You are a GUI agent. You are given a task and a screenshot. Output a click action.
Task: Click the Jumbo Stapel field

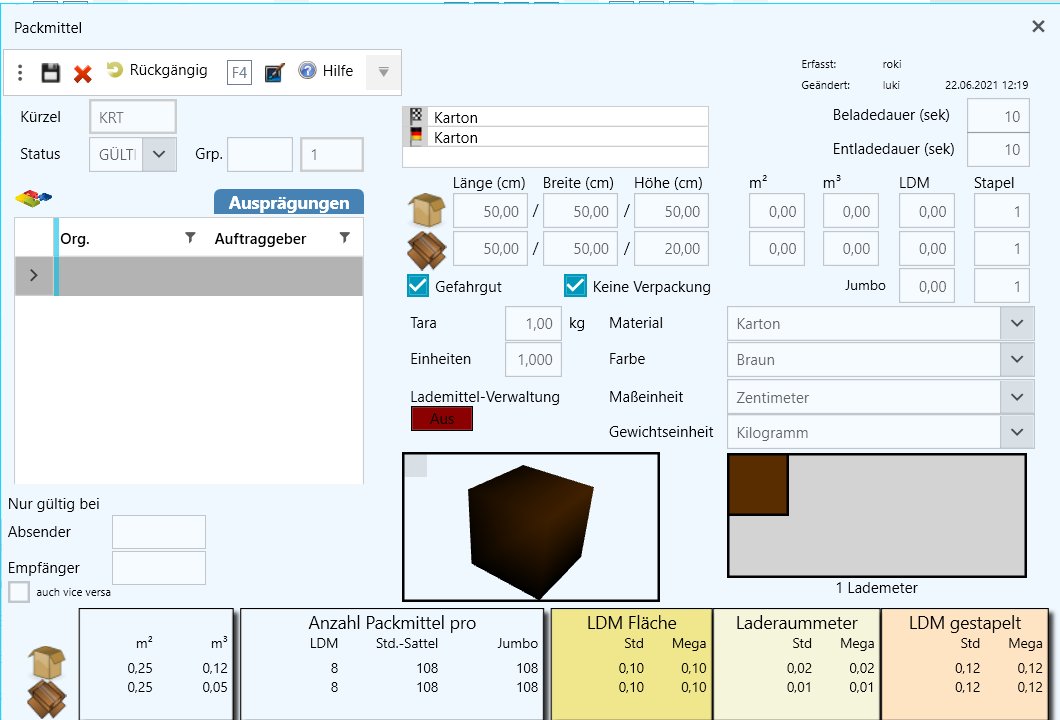coord(1001,286)
